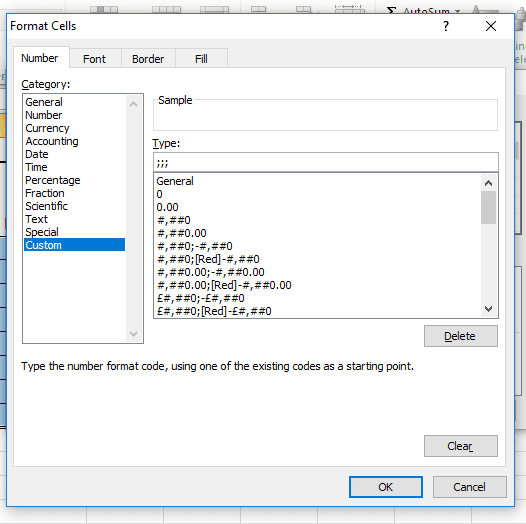Go to the Fill tab
Viewport: 526px width, 524px height.
[201, 59]
